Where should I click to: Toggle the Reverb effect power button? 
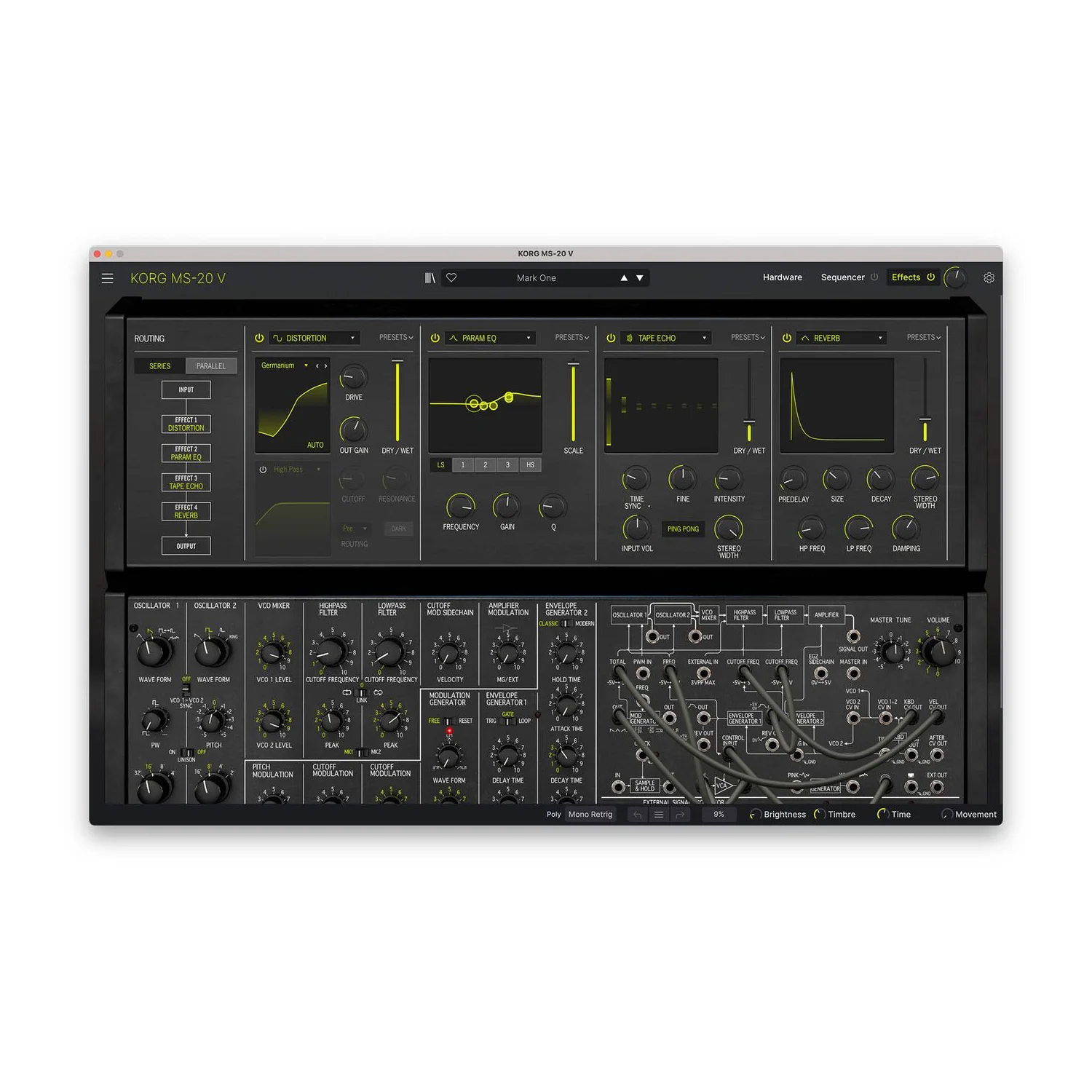click(786, 338)
